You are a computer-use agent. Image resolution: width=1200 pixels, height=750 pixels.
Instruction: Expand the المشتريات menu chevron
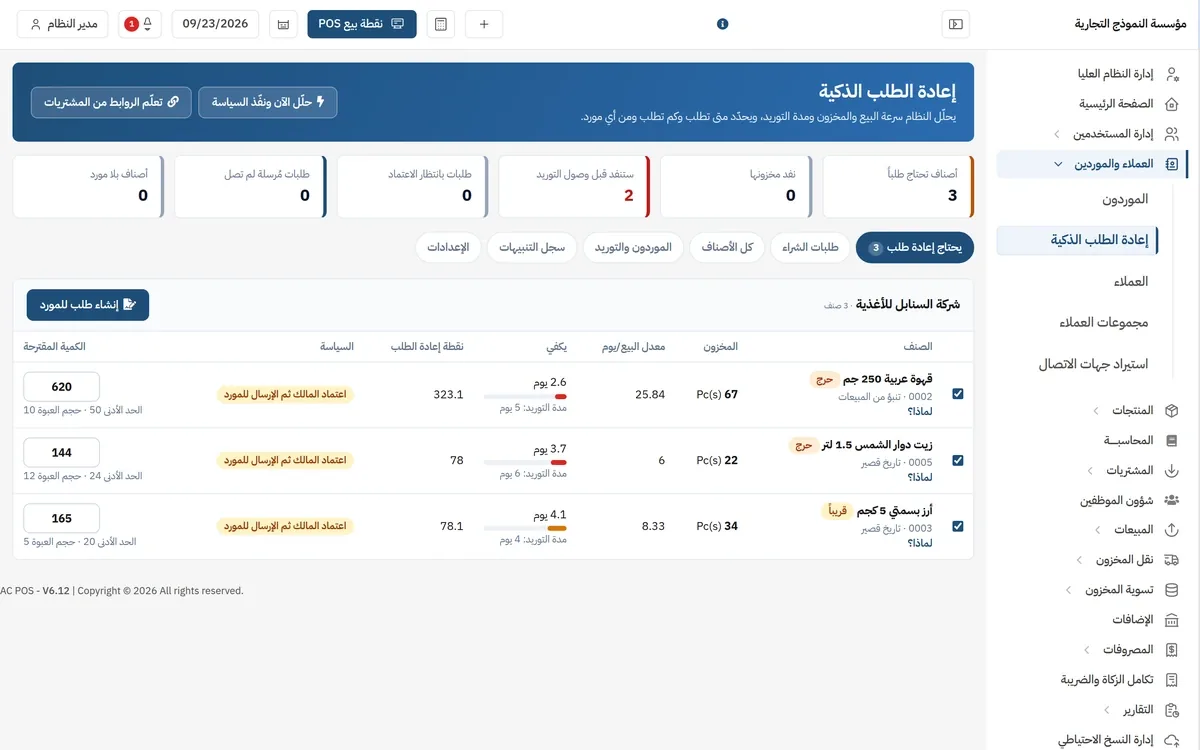[x=1089, y=470]
